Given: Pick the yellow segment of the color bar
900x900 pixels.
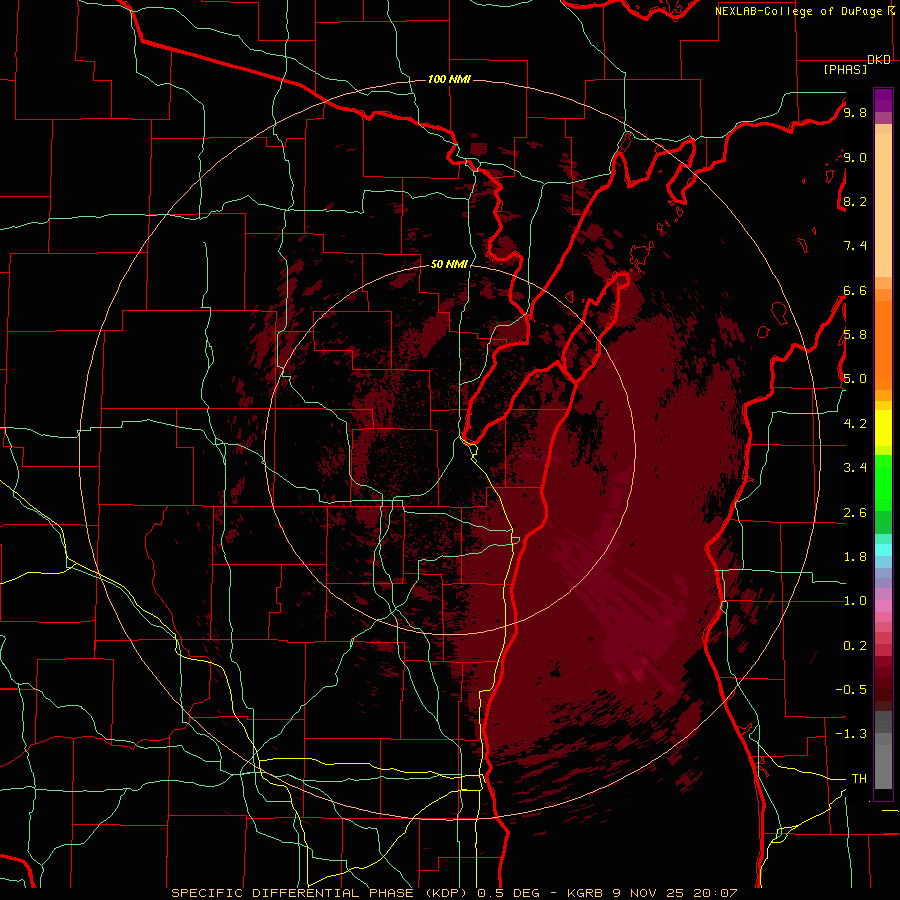Looking at the screenshot, I should tap(883, 428).
